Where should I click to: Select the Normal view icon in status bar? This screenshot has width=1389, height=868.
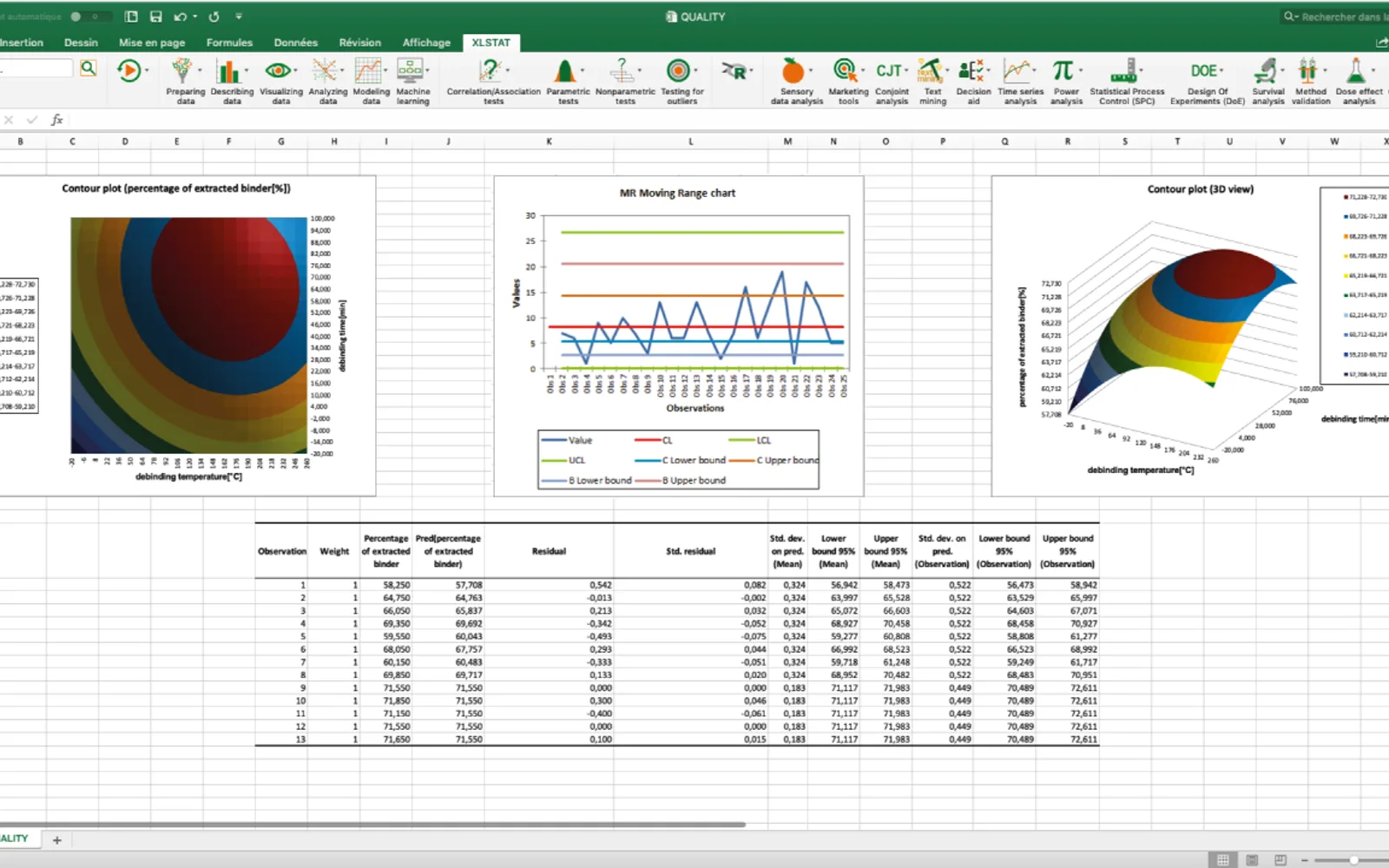pyautogui.click(x=1222, y=859)
